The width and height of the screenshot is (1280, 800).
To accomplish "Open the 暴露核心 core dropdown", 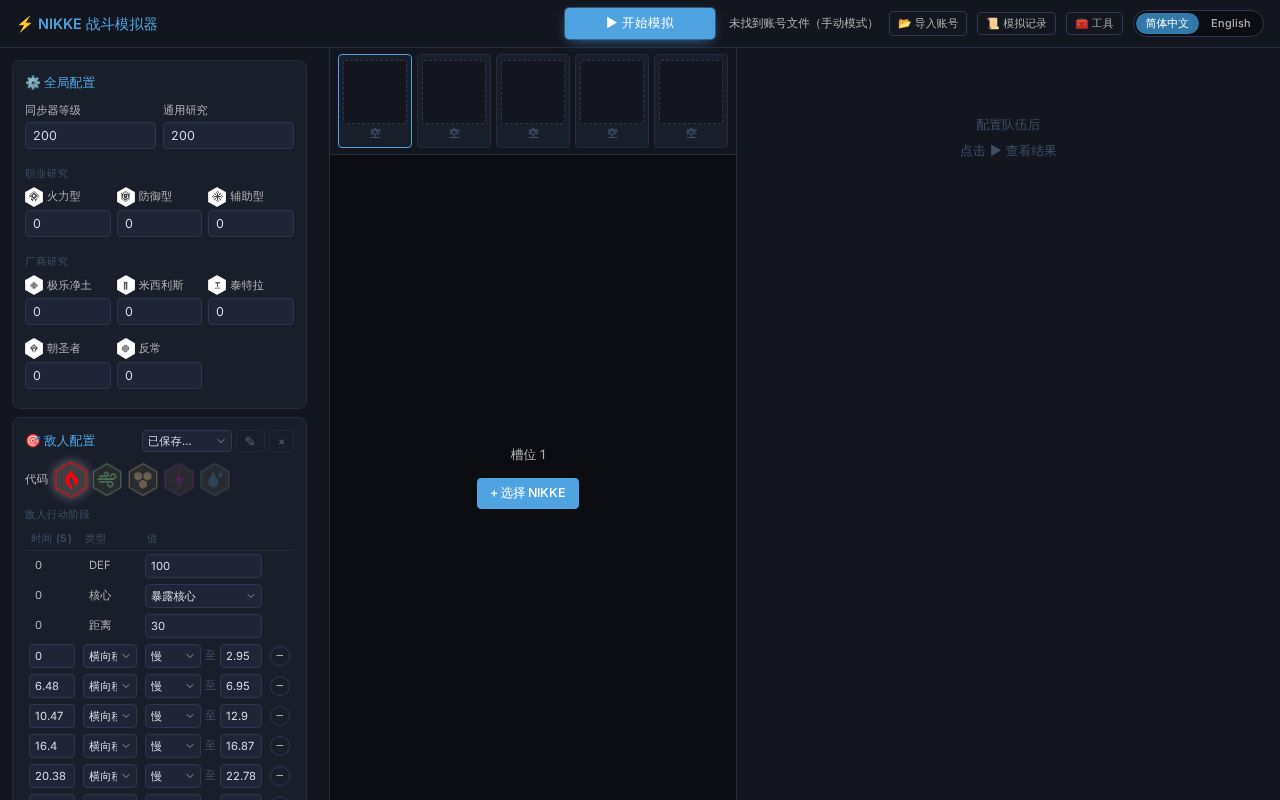I will [x=203, y=596].
